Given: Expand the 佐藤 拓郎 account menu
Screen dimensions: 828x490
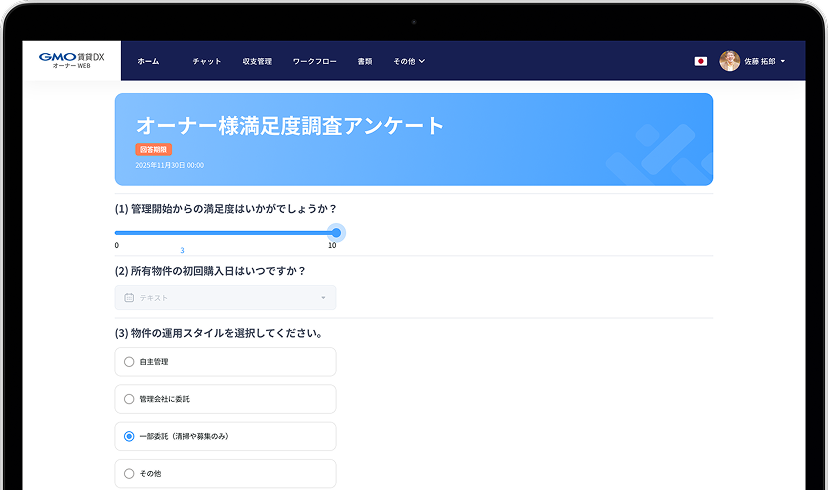Looking at the screenshot, I should click(x=765, y=61).
